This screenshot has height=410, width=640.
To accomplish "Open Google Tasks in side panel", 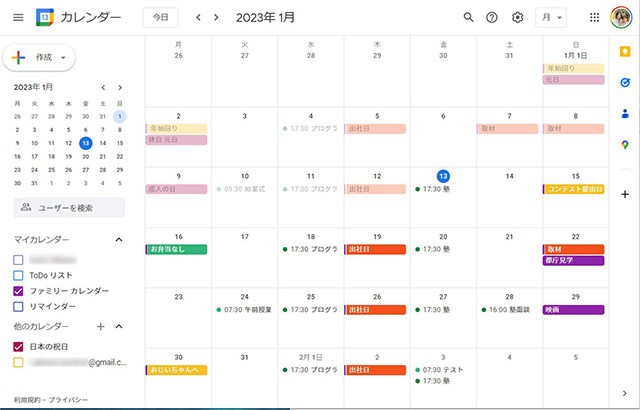I will [x=625, y=83].
